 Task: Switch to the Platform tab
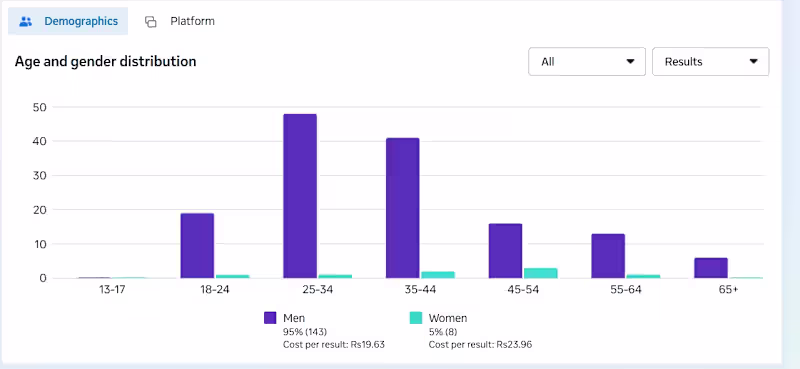tap(180, 21)
